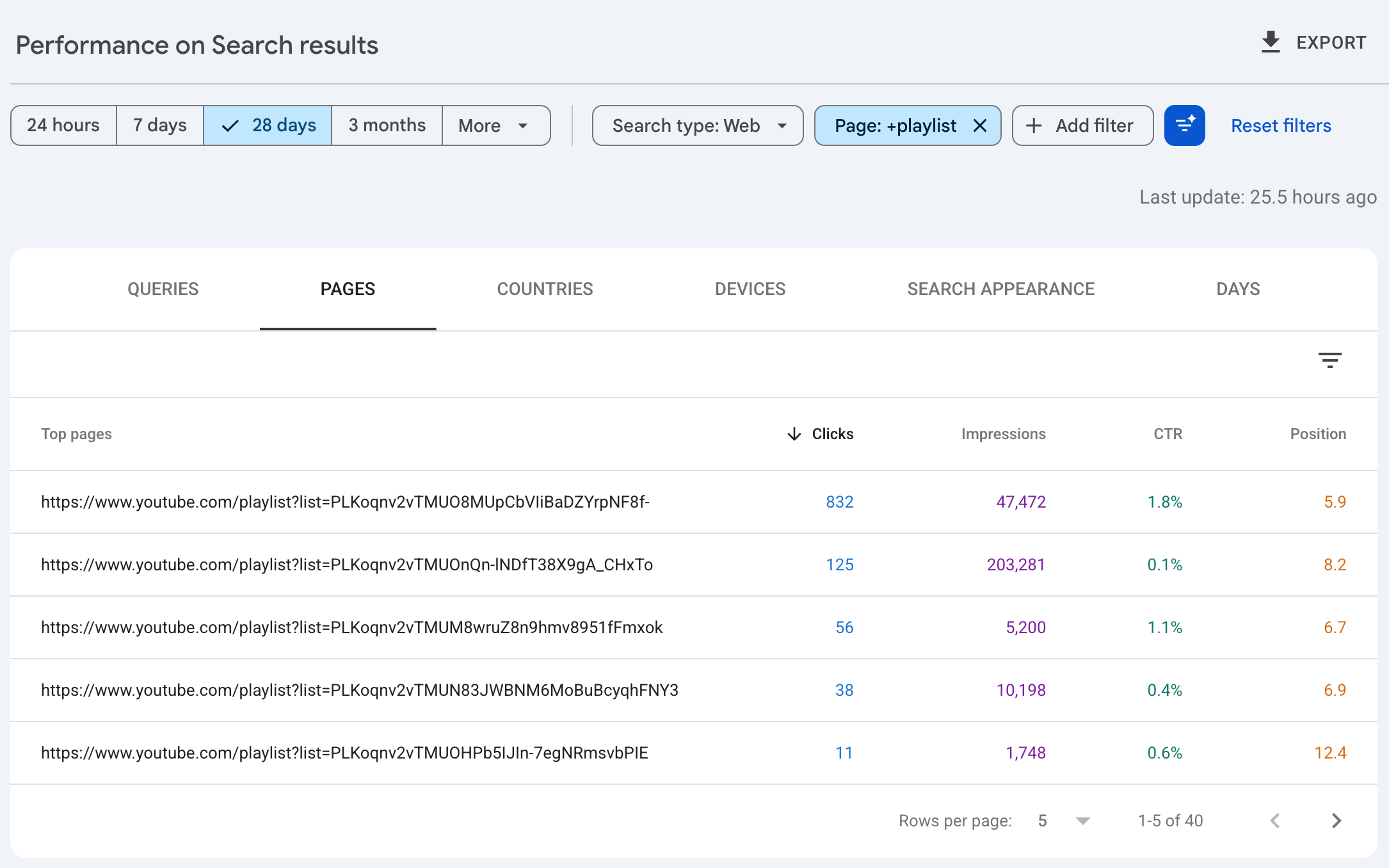Click the 10,198 impressions value
Screen dimensions: 1389x868
coord(1021,690)
